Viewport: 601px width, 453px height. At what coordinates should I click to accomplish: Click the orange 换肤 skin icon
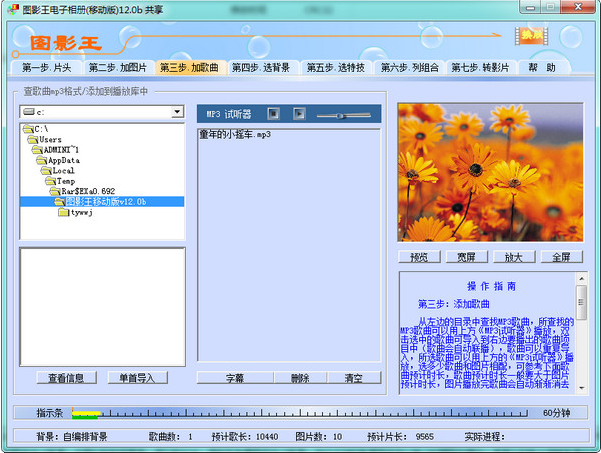[x=531, y=36]
